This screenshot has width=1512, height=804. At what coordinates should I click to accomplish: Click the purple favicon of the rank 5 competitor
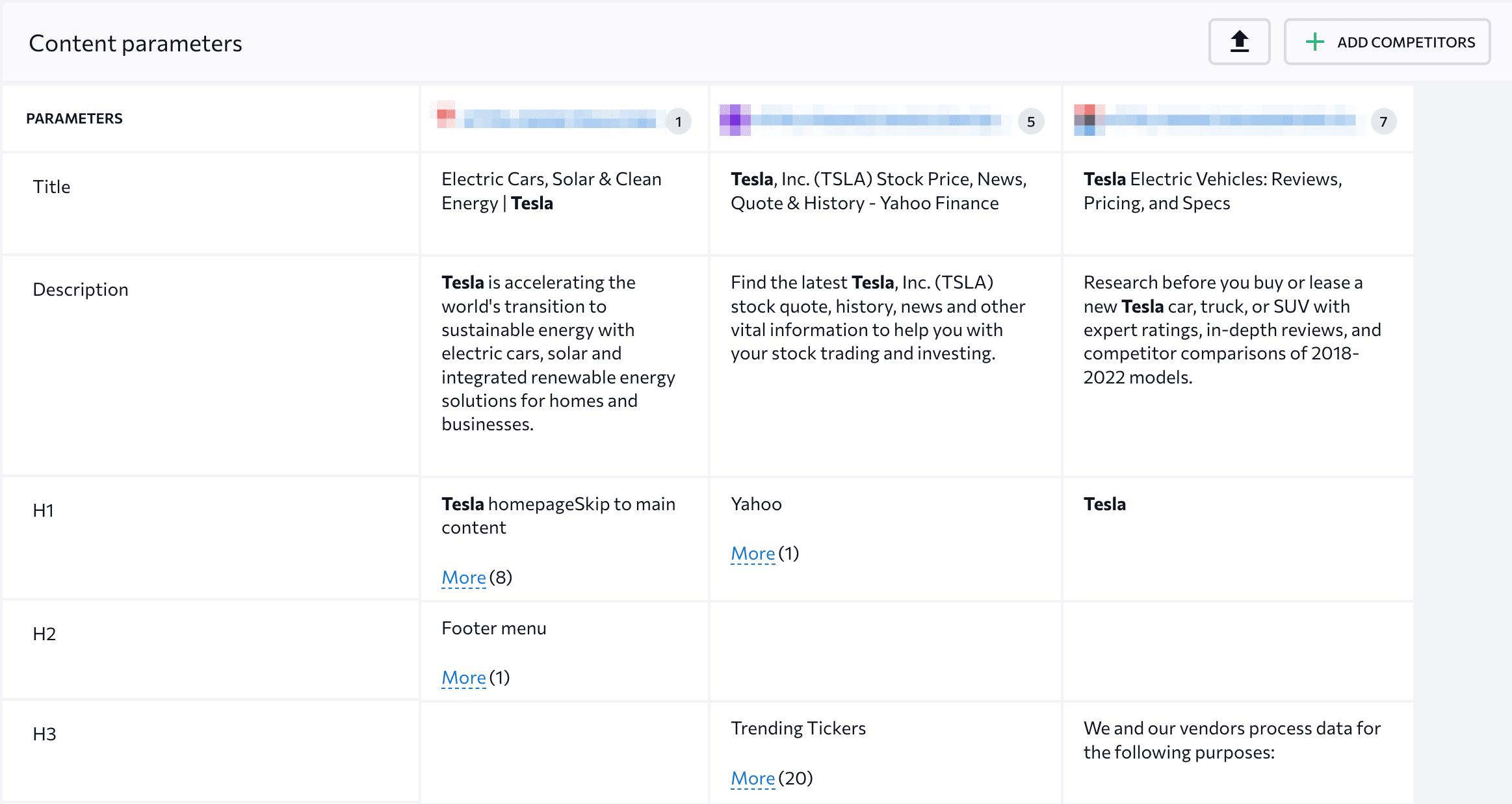pyautogui.click(x=735, y=120)
